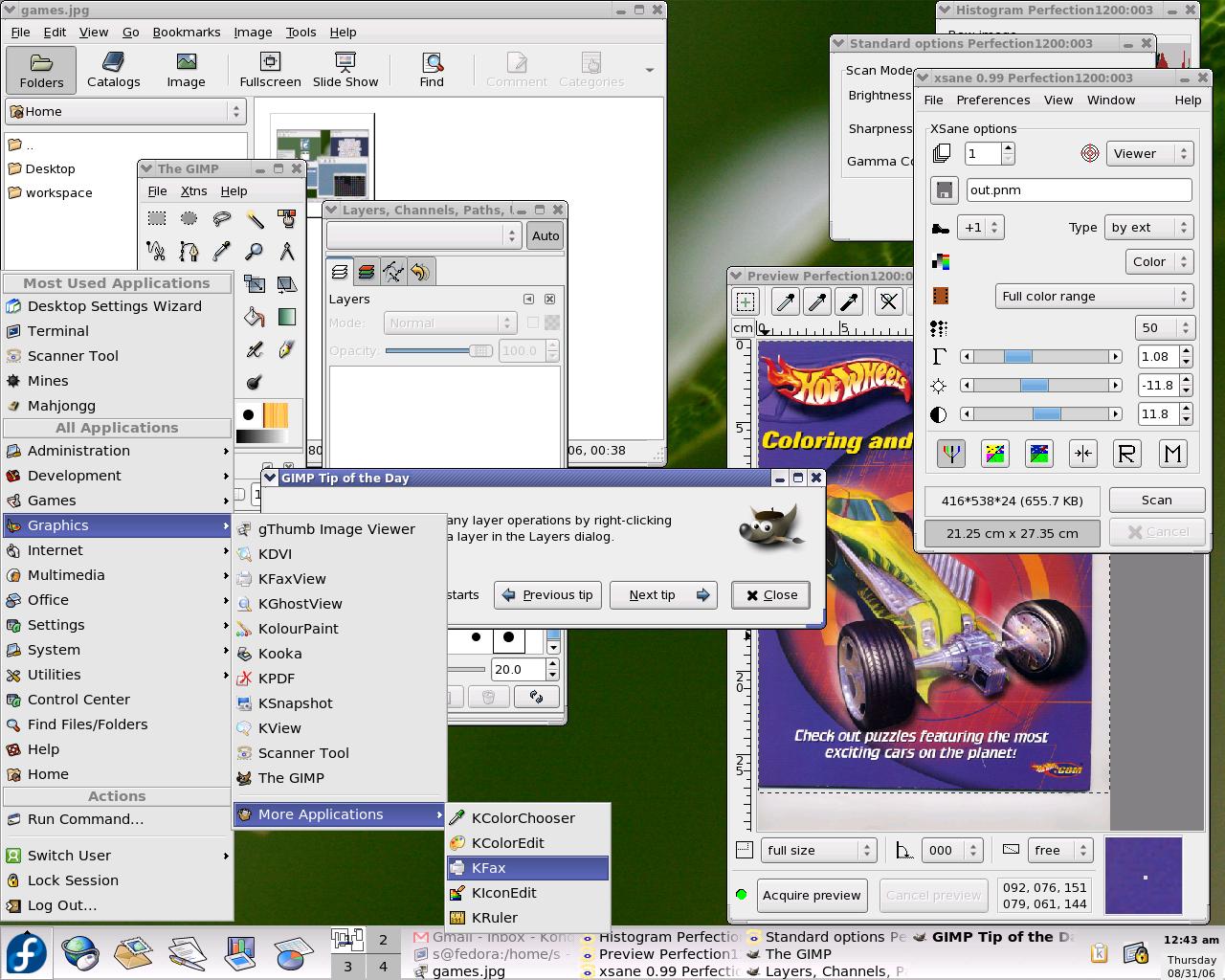Open free aspect ratio dropdown in Preview
1225x980 pixels.
click(1060, 850)
